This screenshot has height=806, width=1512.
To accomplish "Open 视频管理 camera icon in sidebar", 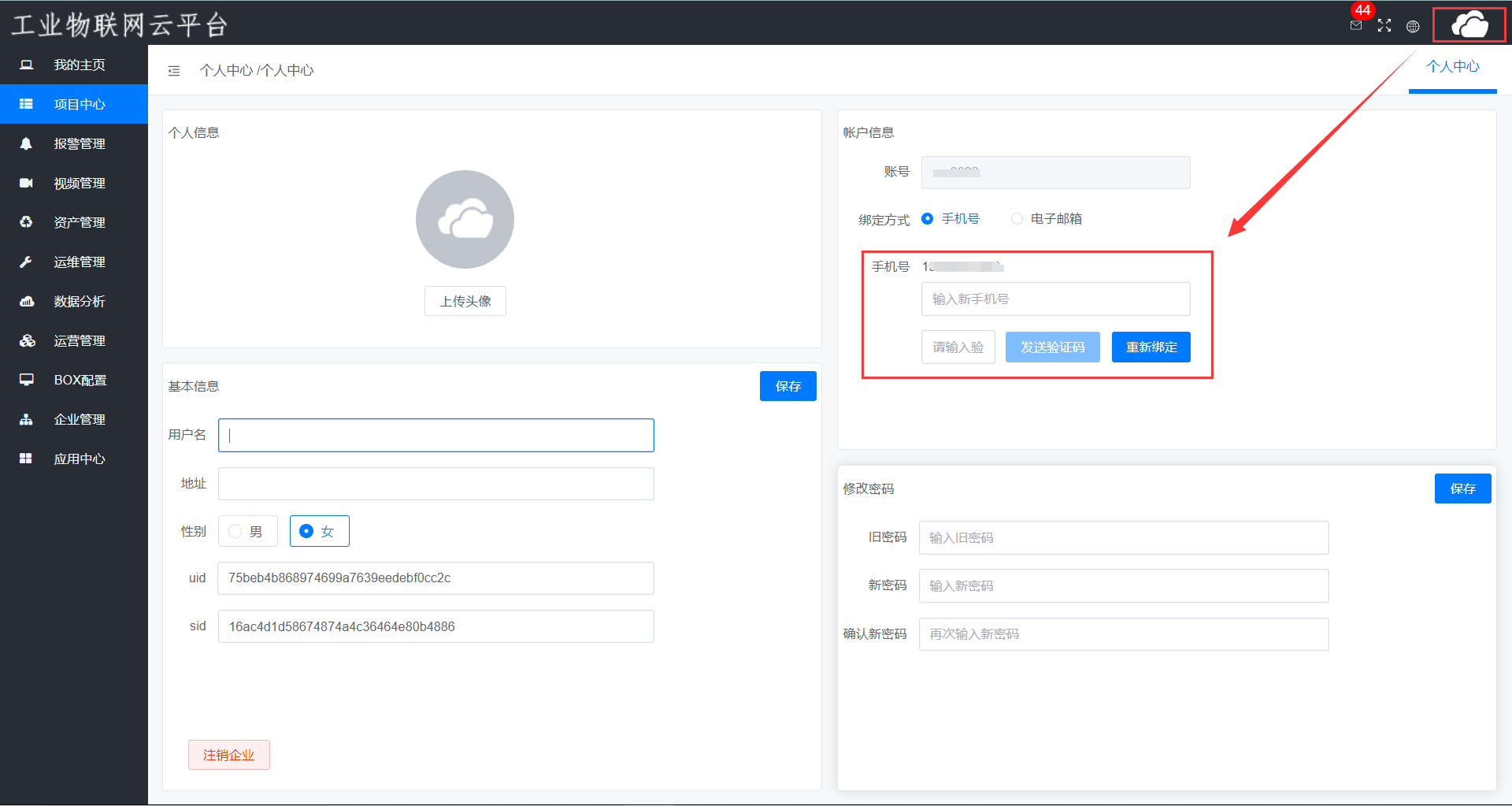I will [26, 183].
